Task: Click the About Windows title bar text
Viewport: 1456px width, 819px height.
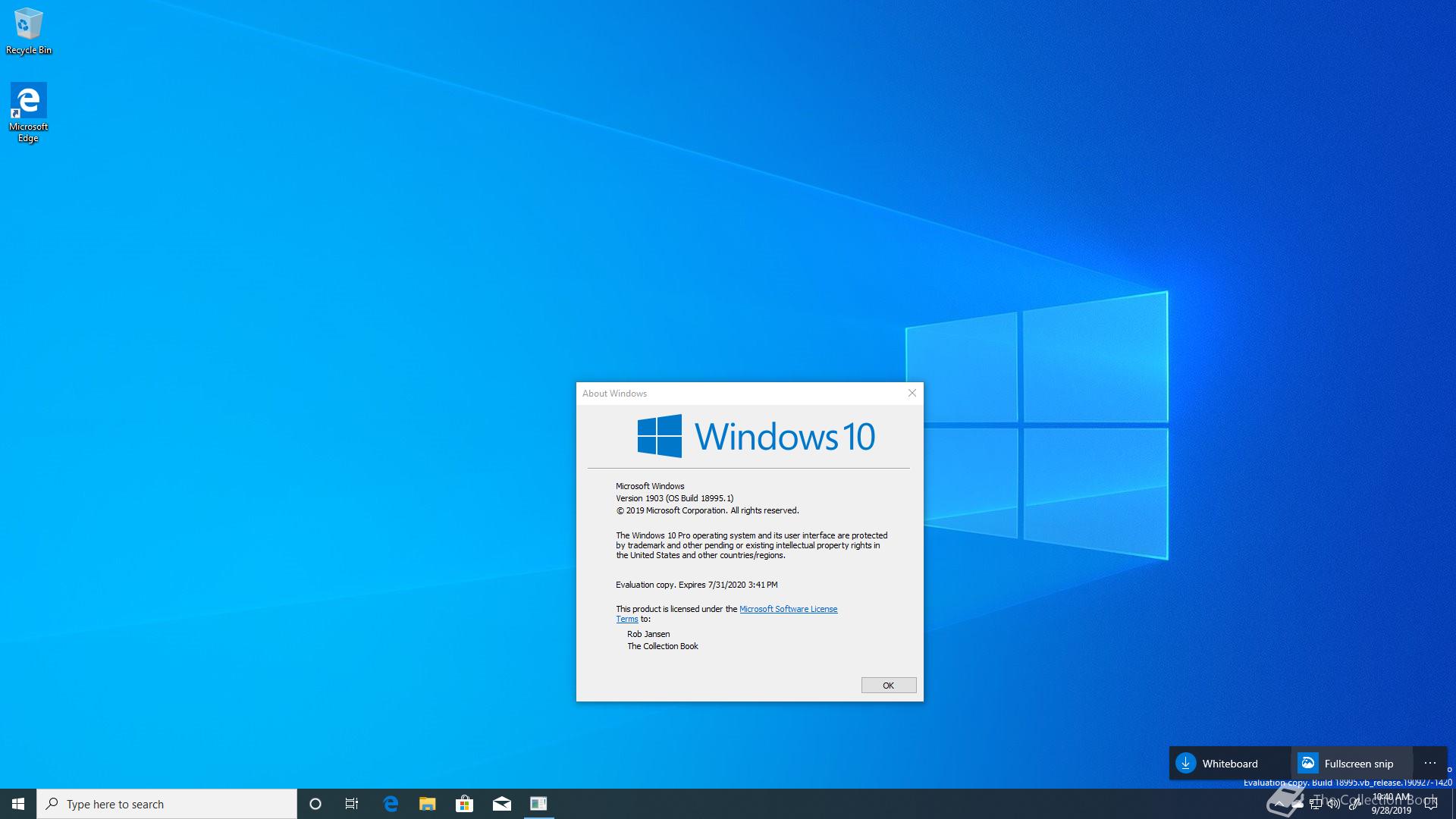Action: tap(614, 393)
